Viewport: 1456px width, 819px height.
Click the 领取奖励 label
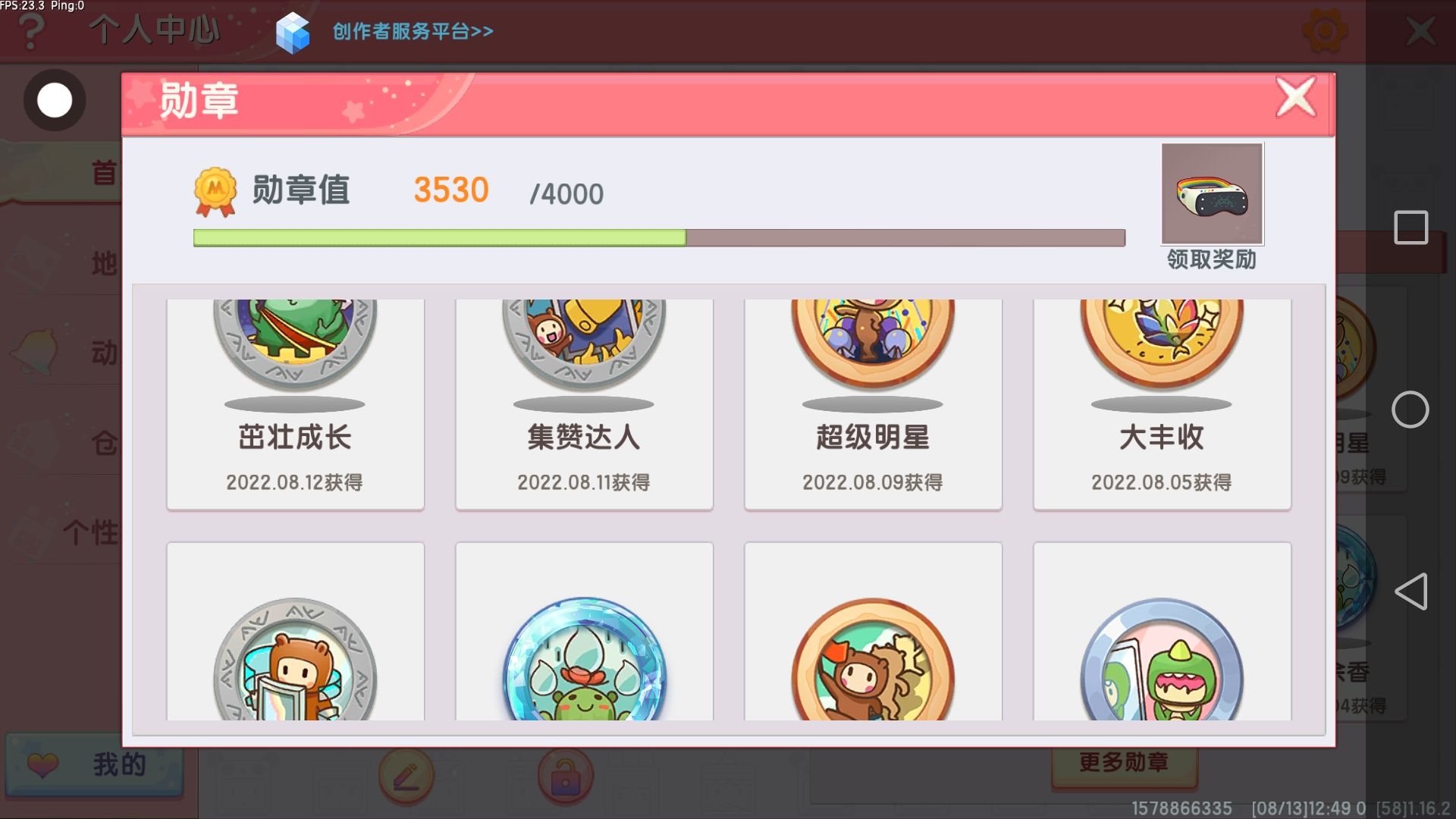tap(1212, 260)
